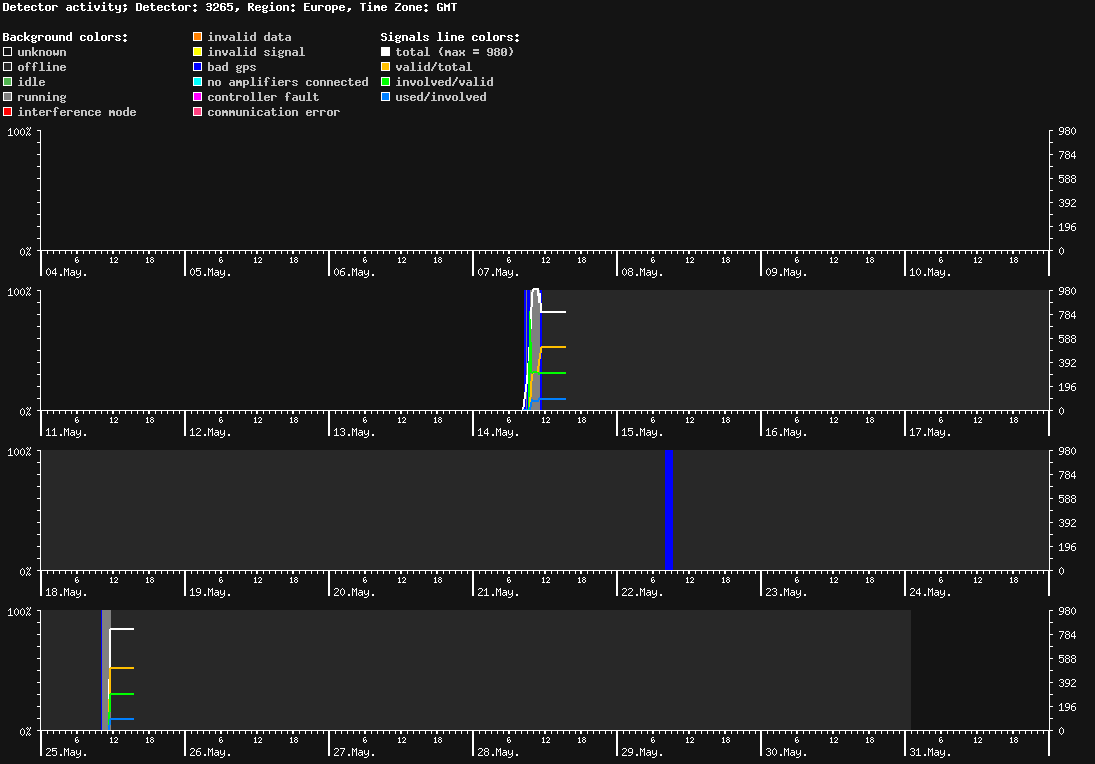The image size is (1095, 764).
Task: Click the blue bad gps bar on 22 May
Action: click(668, 510)
